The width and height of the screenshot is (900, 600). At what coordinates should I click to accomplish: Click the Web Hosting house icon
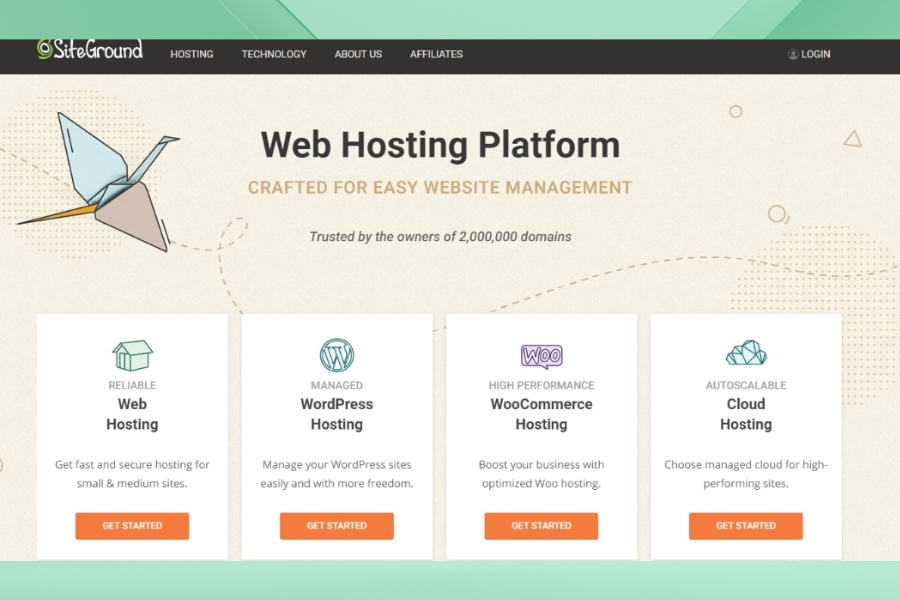pyautogui.click(x=132, y=355)
